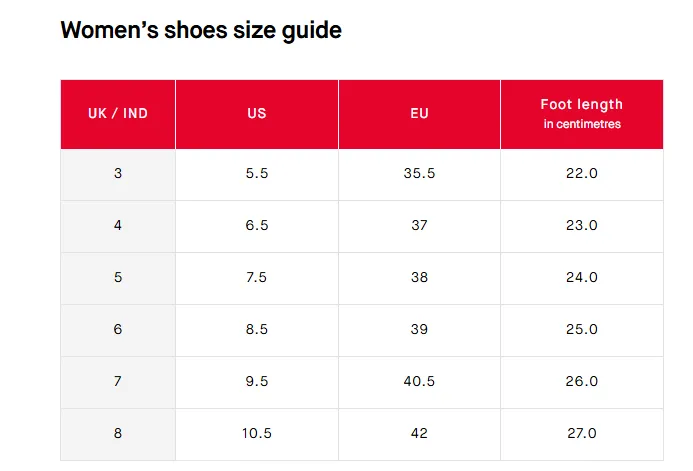Click UK size 8 cell
693x471 pixels.
point(118,435)
